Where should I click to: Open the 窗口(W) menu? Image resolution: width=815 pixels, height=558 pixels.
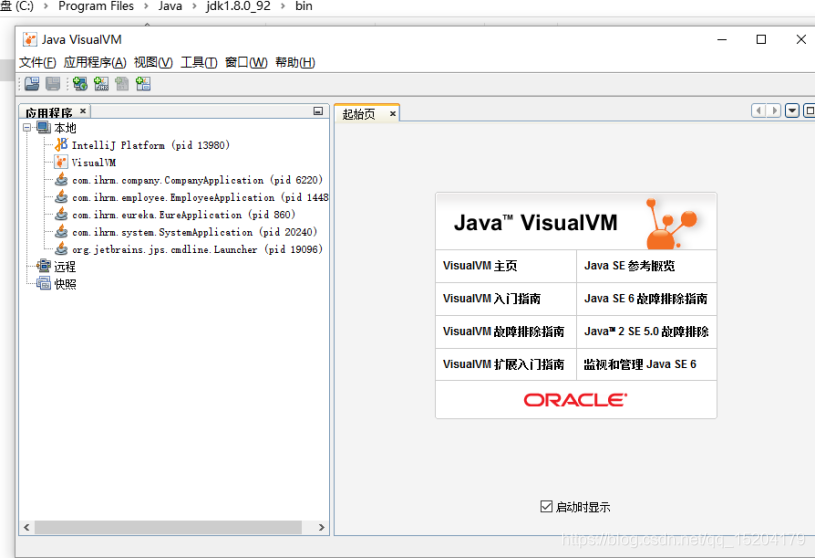246,62
